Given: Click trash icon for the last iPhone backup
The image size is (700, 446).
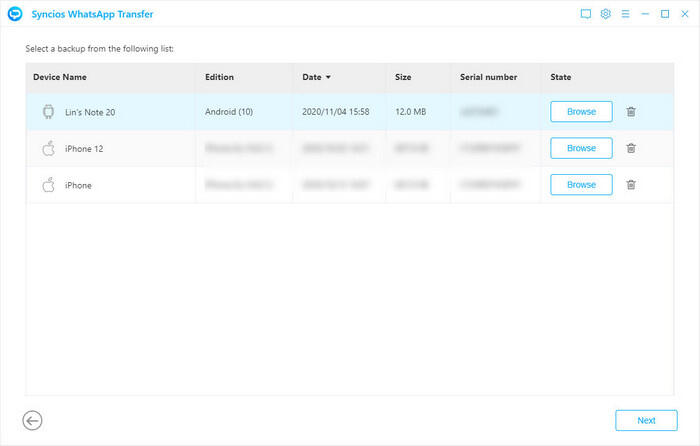Looking at the screenshot, I should [631, 185].
